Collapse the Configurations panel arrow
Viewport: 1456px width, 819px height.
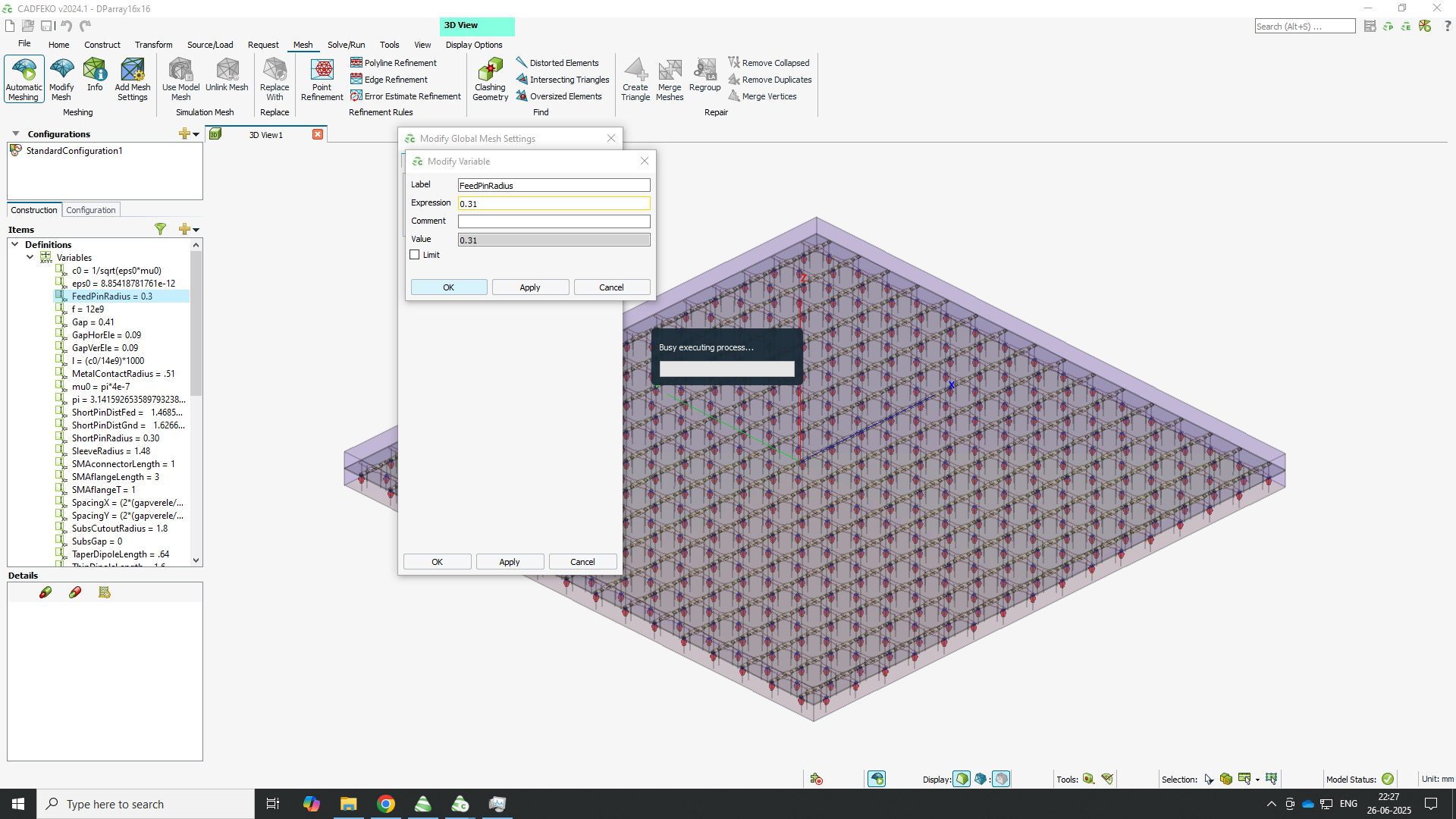[15, 133]
